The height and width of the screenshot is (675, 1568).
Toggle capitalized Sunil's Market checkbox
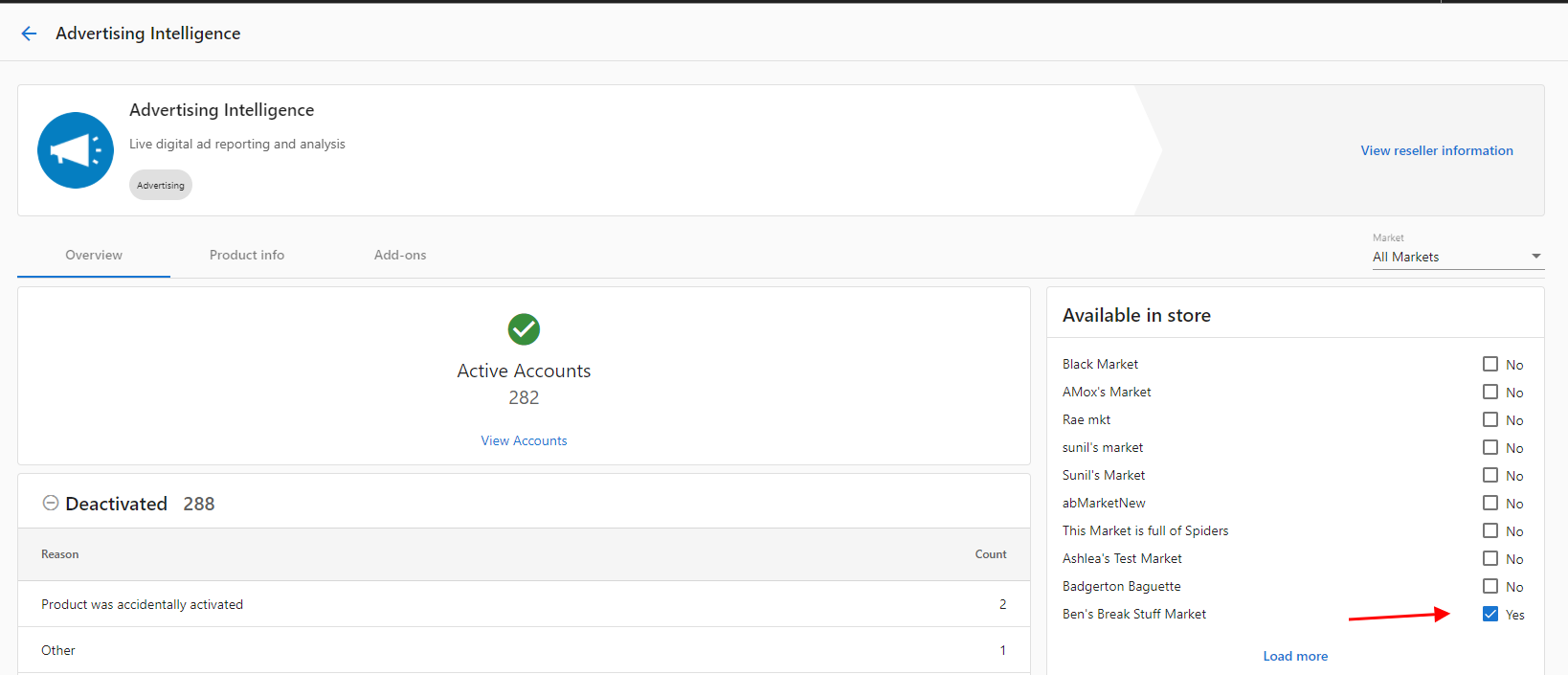tap(1490, 475)
